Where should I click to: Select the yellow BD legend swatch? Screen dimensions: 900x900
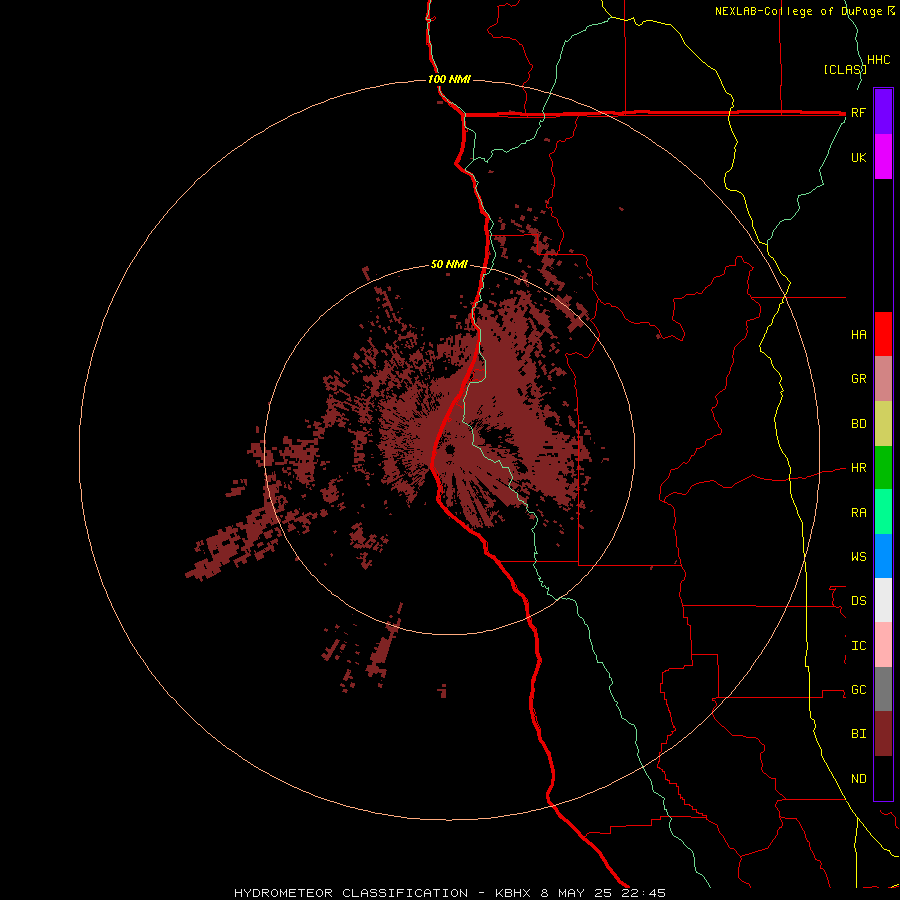coord(883,423)
